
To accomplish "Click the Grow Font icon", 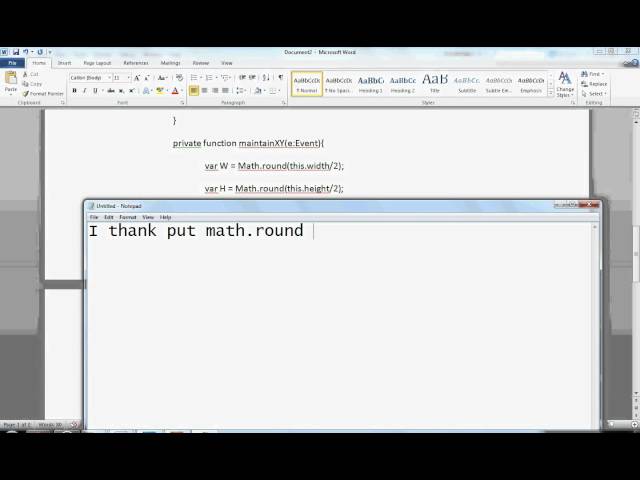I will point(137,78).
